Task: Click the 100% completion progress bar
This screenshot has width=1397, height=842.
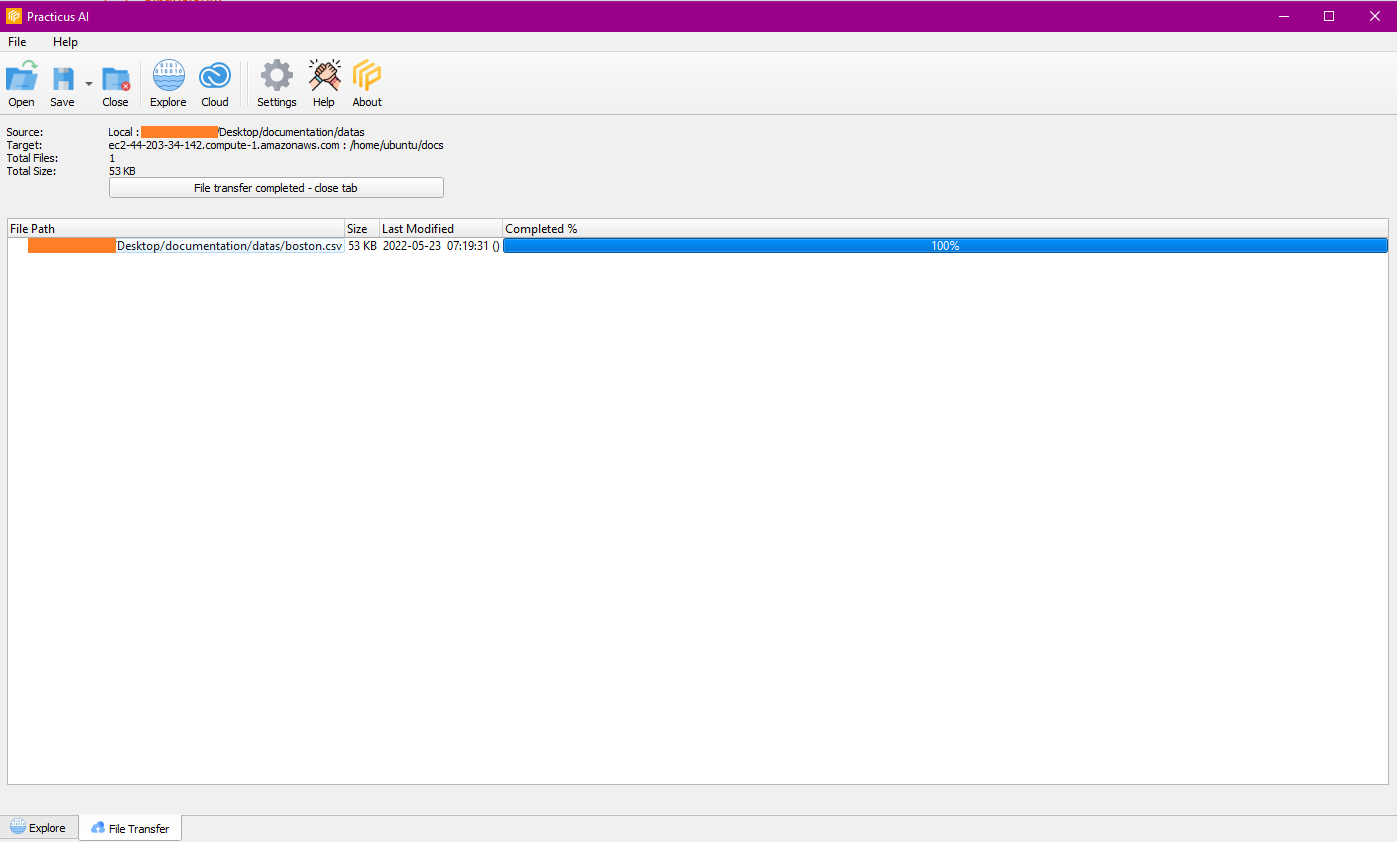Action: pyautogui.click(x=944, y=245)
